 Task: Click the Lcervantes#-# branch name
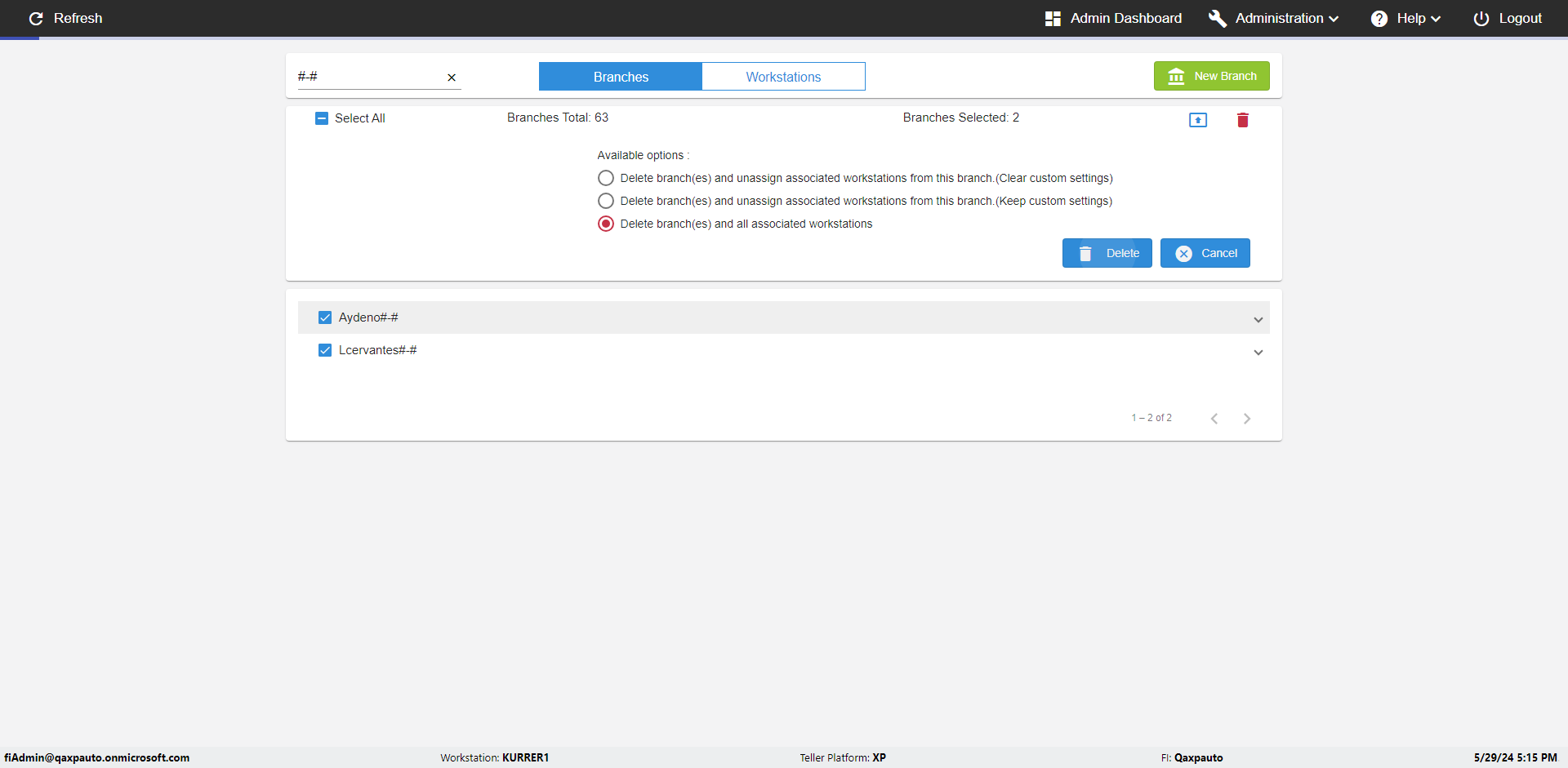(378, 350)
